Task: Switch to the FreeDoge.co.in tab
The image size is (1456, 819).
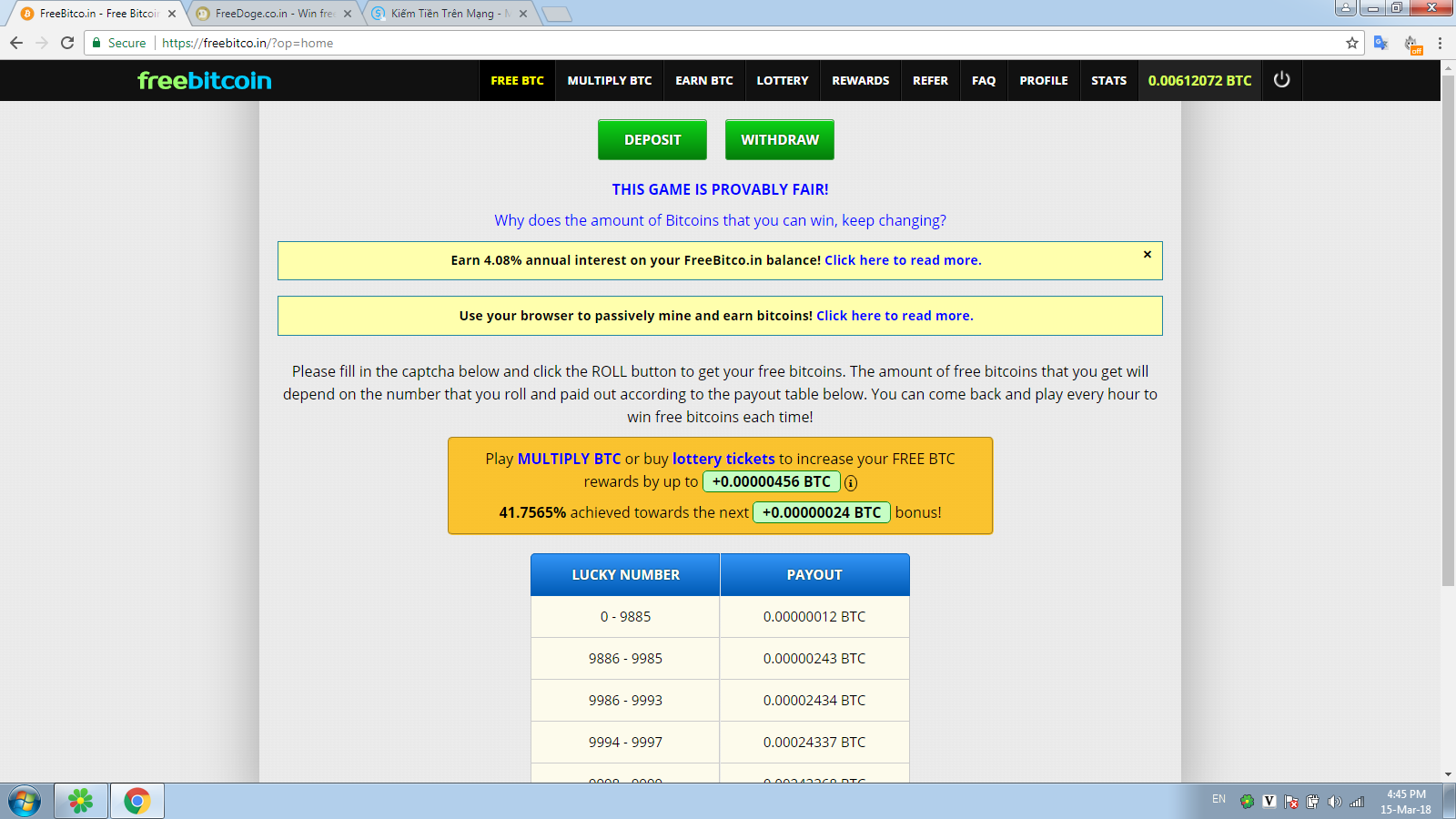Action: [x=273, y=14]
